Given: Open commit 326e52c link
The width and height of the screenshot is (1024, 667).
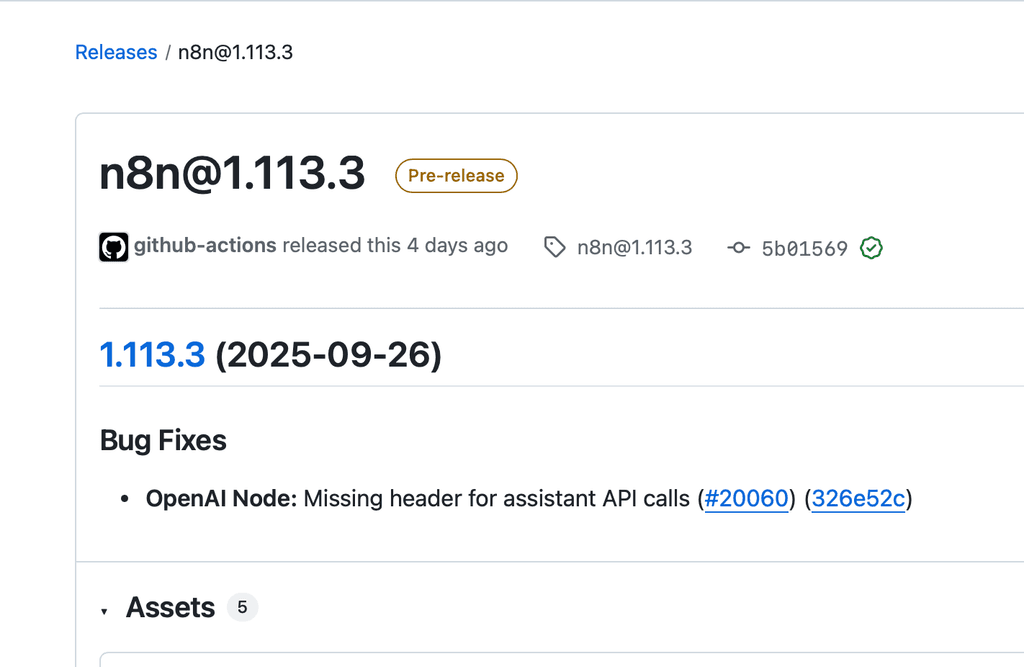Looking at the screenshot, I should pos(858,498).
